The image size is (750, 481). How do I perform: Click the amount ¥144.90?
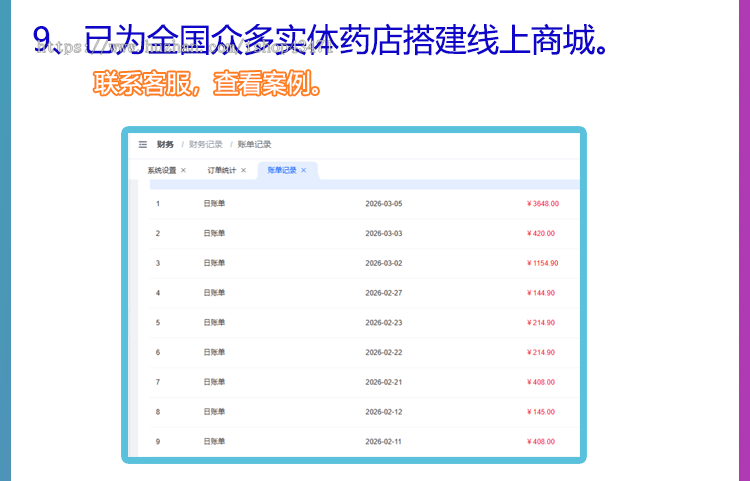point(540,293)
